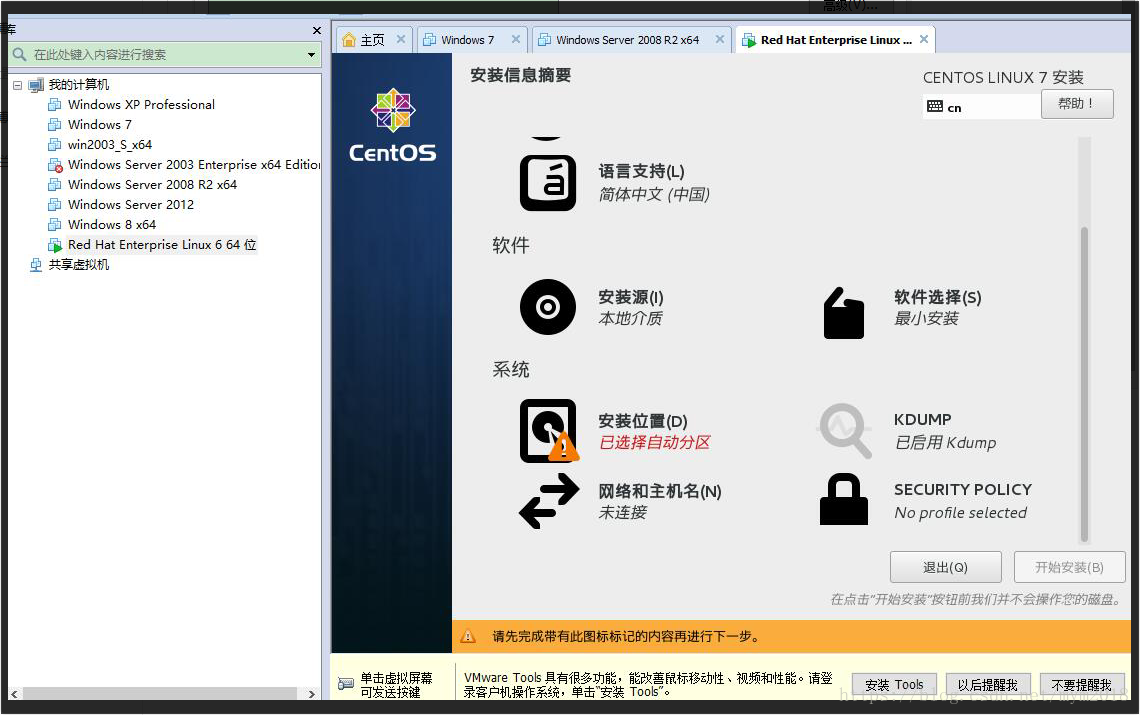Focus the library search input field
This screenshot has width=1140, height=715.
[166, 55]
